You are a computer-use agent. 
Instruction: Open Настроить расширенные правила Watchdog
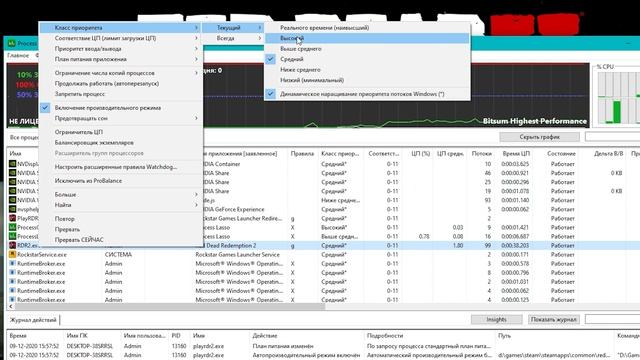121,167
